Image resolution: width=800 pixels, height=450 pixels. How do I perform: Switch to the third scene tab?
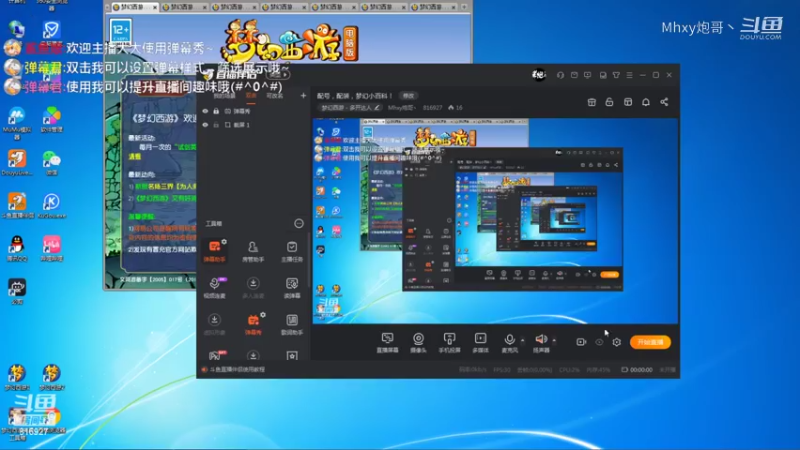coord(274,95)
